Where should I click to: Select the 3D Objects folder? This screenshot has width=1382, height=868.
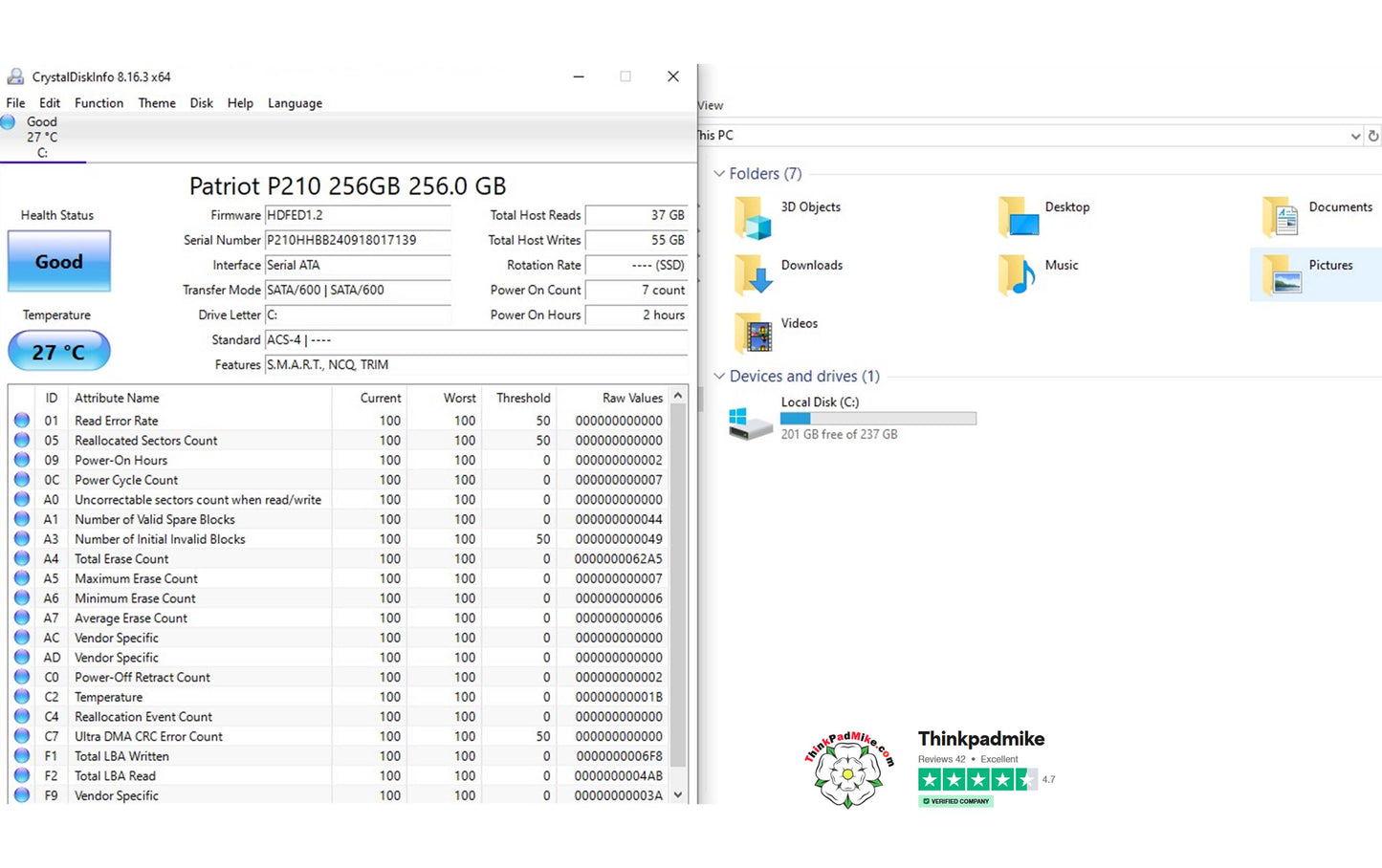point(789,217)
